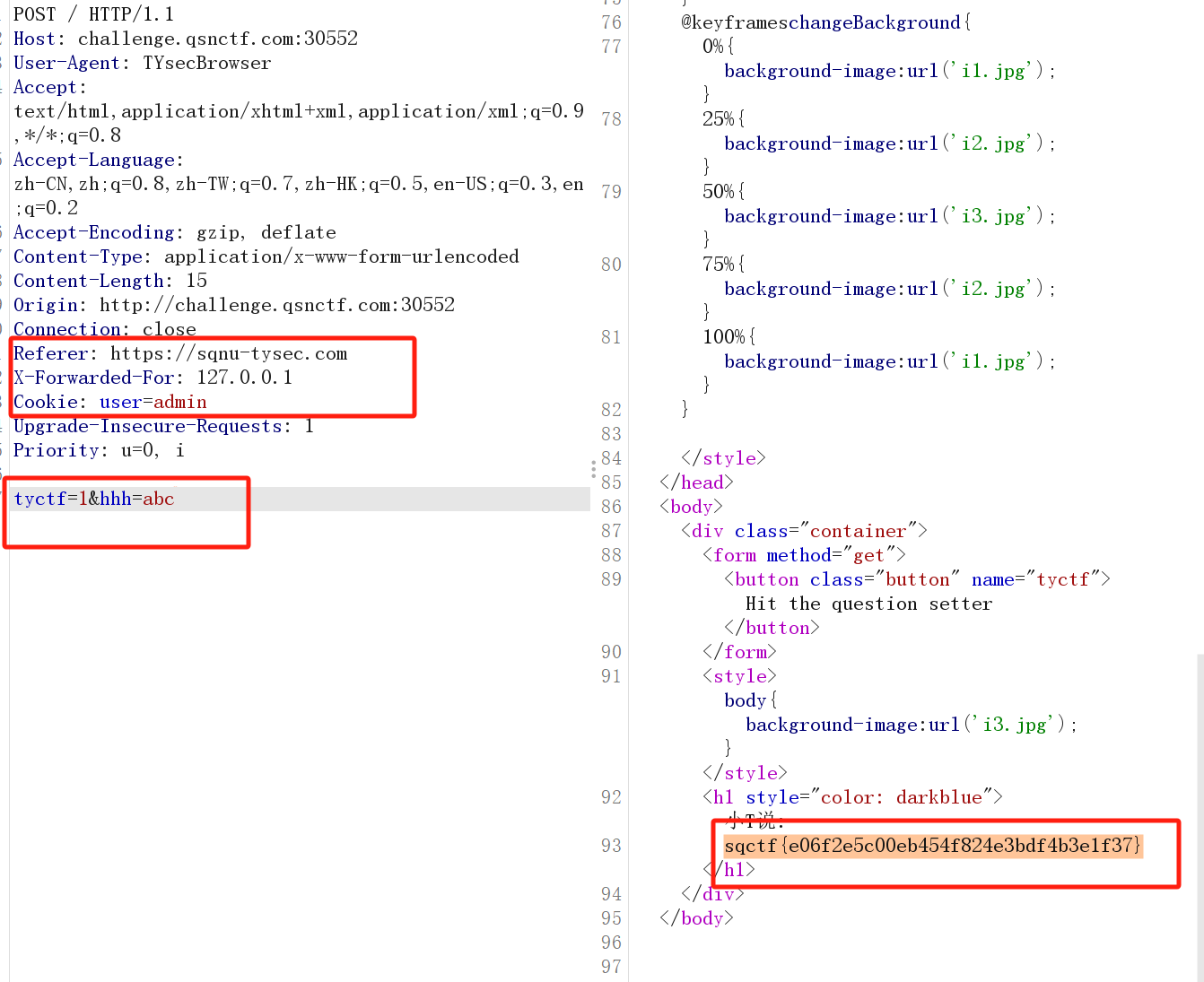
Task: Click the Origin header line
Action: [234, 305]
